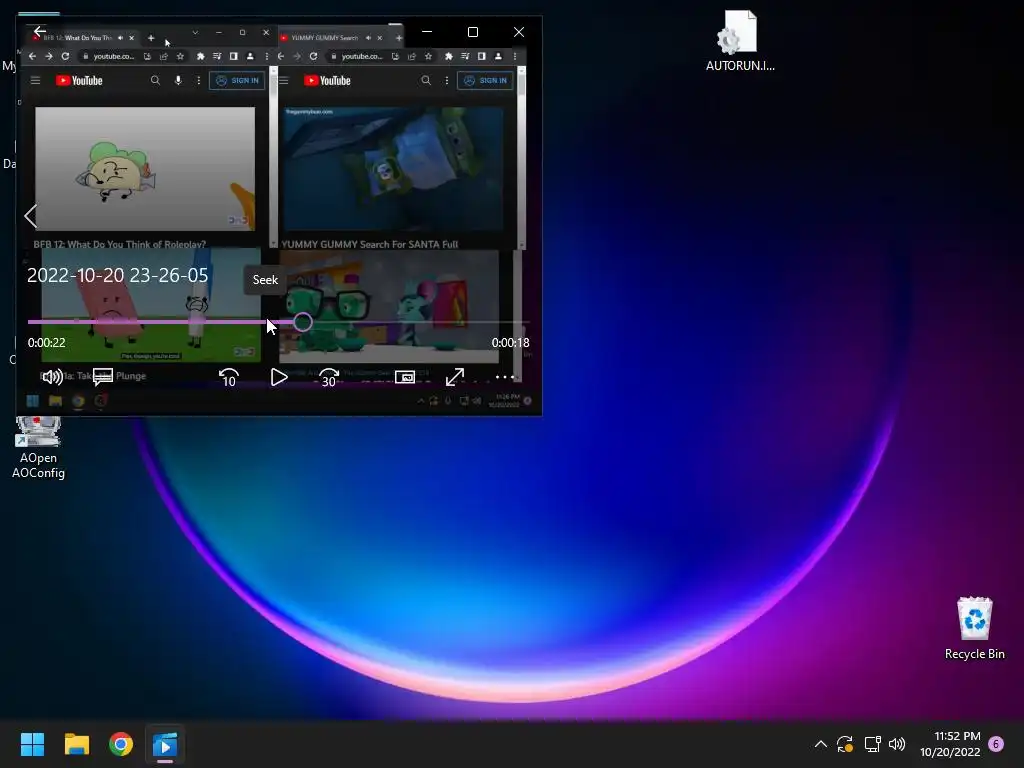Open the three-dot more options menu

pos(504,377)
